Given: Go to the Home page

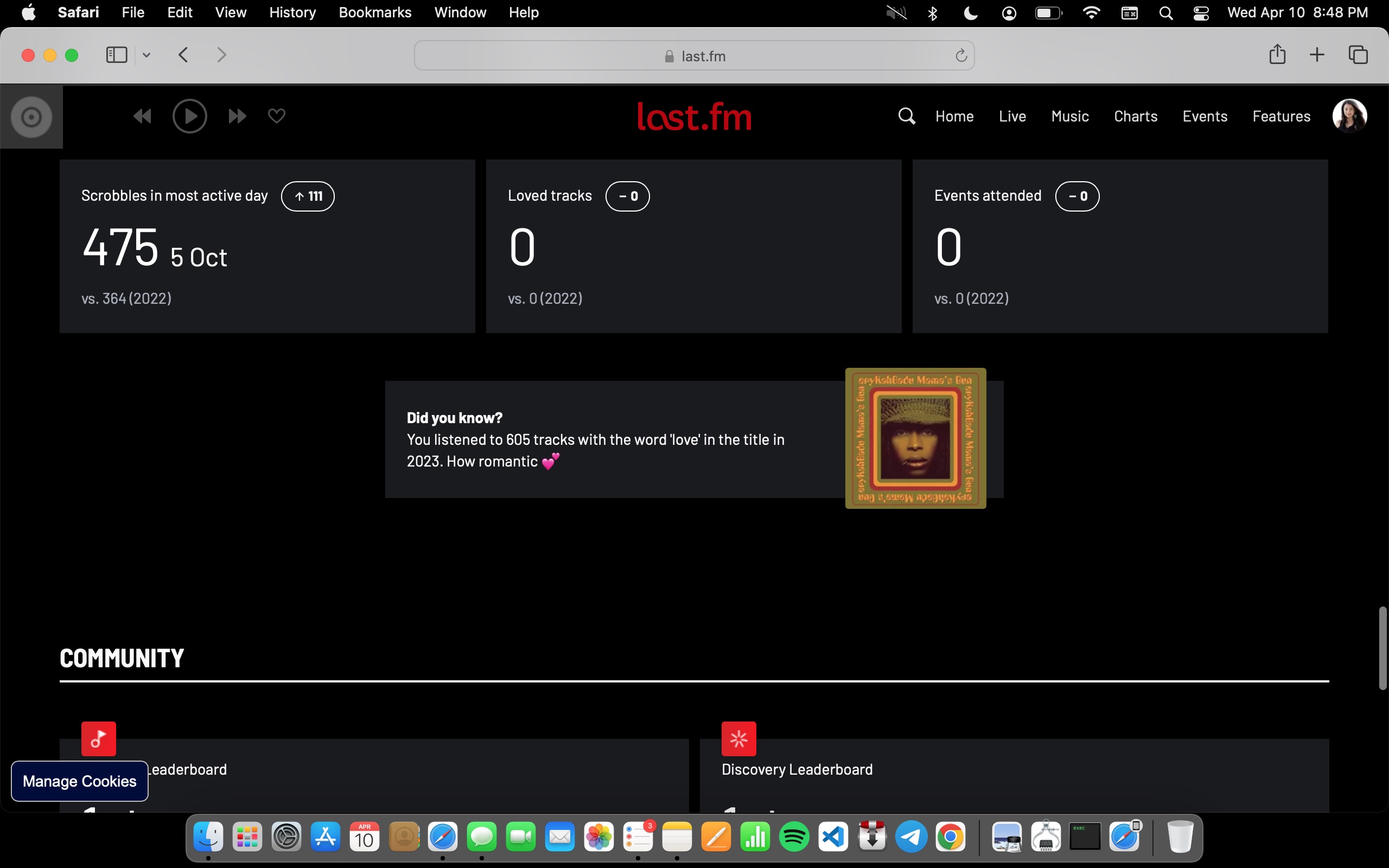Looking at the screenshot, I should pos(954,117).
